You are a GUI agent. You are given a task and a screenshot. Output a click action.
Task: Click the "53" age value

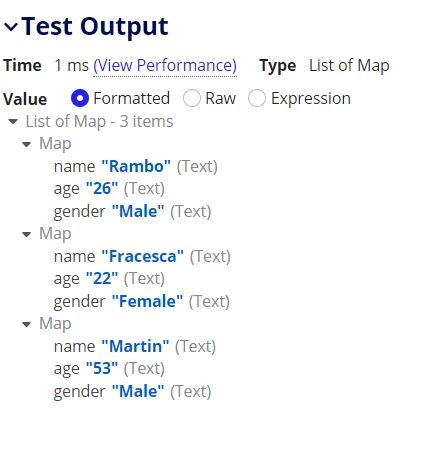[102, 368]
